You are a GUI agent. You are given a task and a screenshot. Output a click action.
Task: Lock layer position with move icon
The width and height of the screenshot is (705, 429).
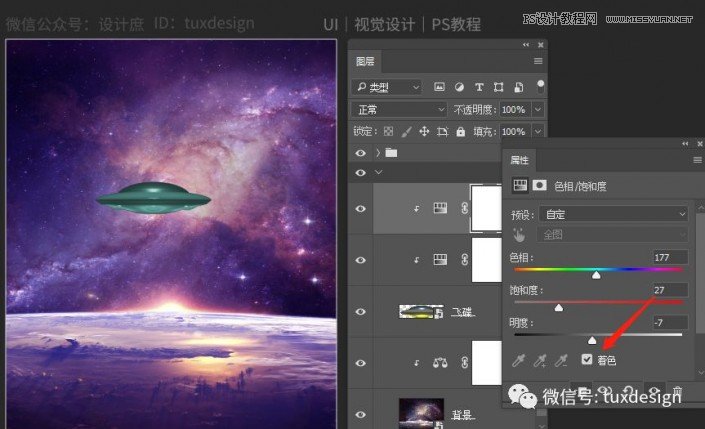[424, 131]
